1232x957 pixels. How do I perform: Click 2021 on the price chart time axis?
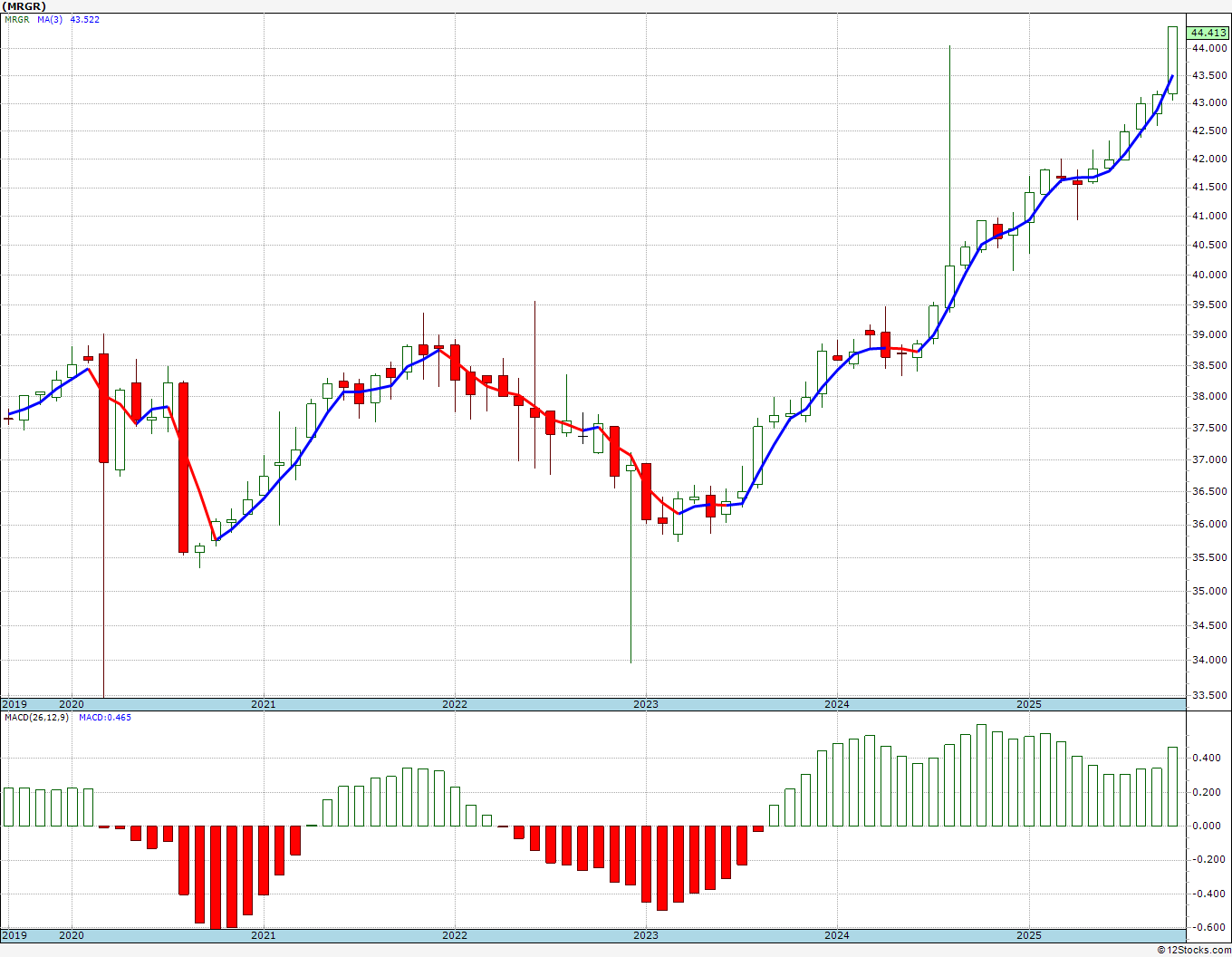pyautogui.click(x=263, y=704)
